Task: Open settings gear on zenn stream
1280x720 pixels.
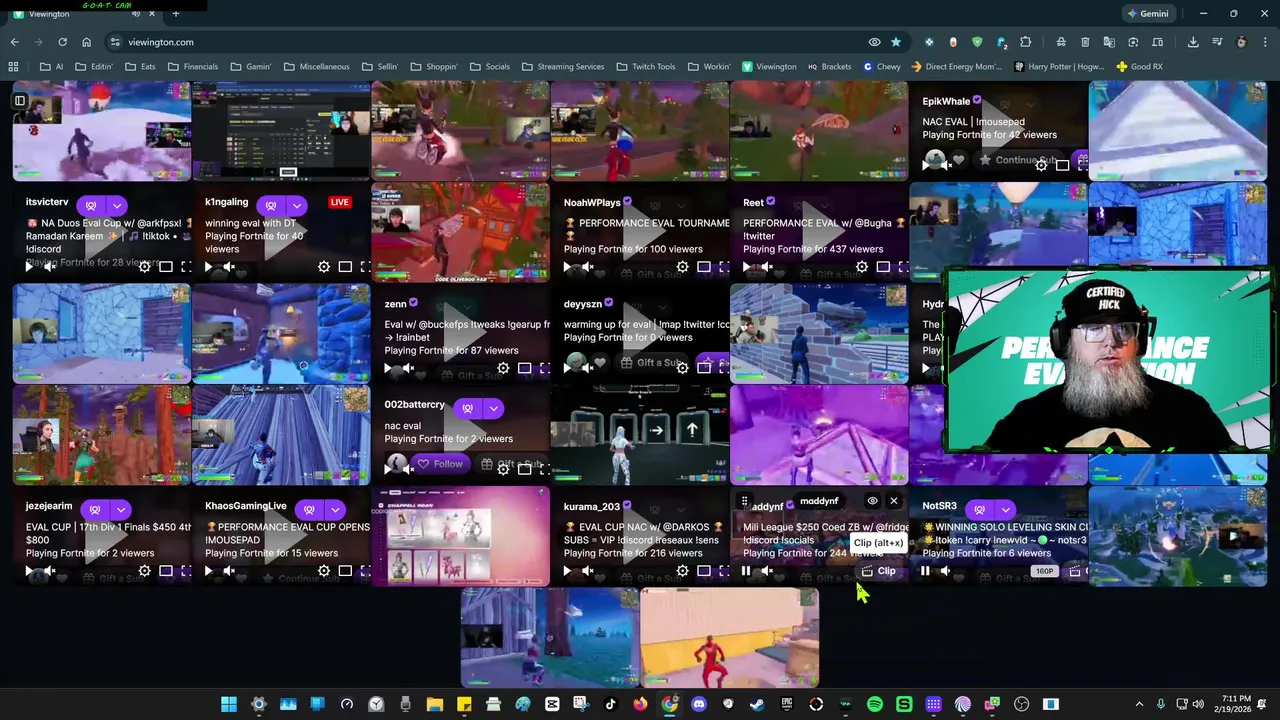Action: coord(503,368)
